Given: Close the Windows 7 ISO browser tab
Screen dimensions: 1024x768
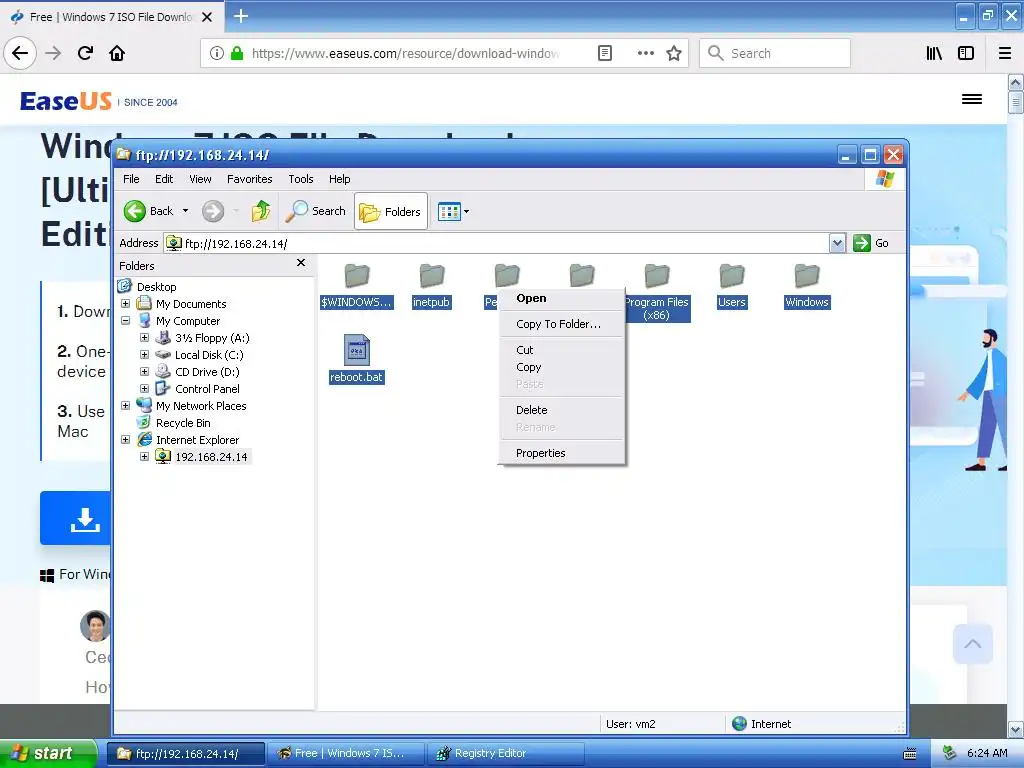Looking at the screenshot, I should [x=207, y=17].
